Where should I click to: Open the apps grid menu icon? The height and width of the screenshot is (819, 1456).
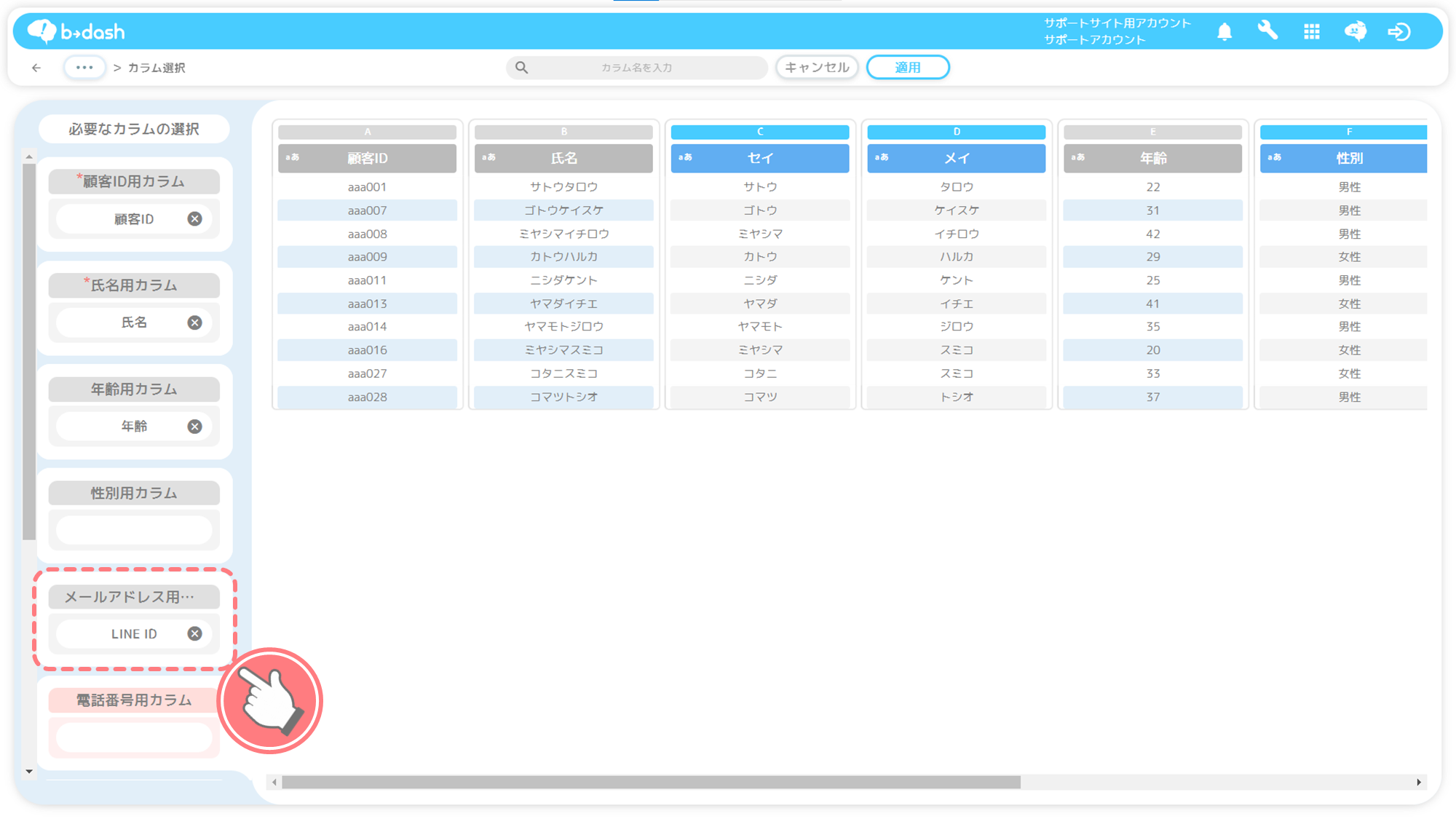[1312, 31]
